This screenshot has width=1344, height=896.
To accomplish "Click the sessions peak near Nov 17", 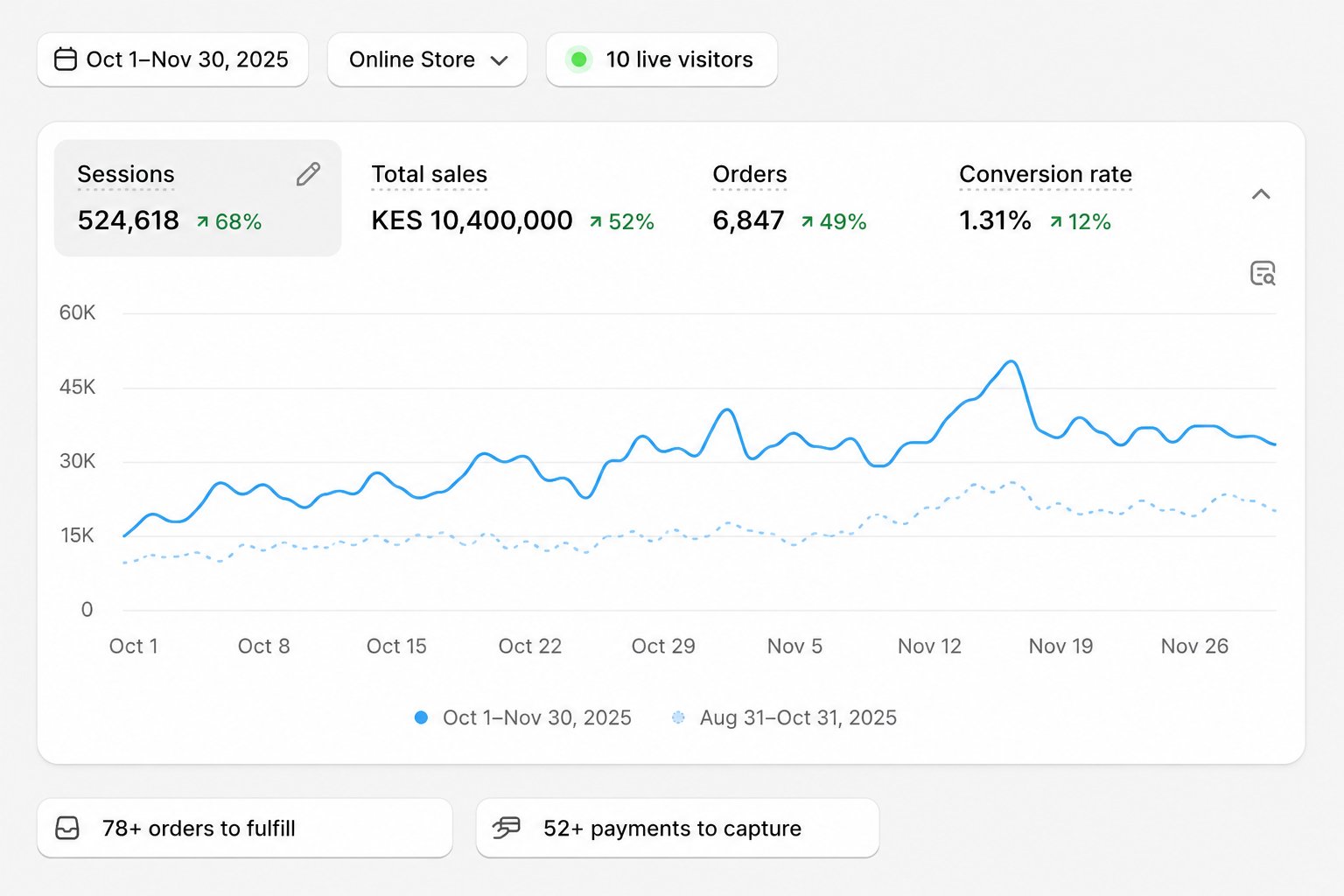I will (1011, 361).
